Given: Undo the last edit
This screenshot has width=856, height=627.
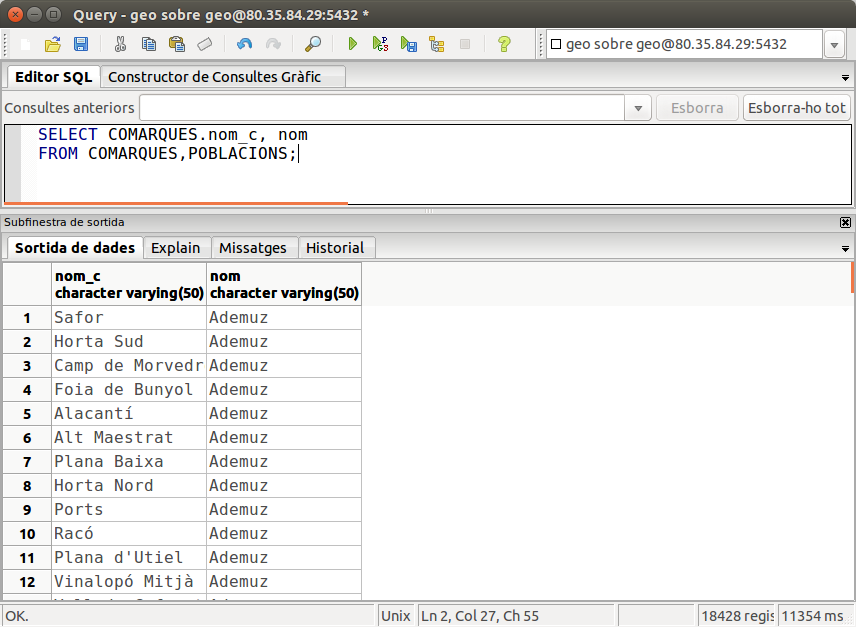Looking at the screenshot, I should point(244,44).
